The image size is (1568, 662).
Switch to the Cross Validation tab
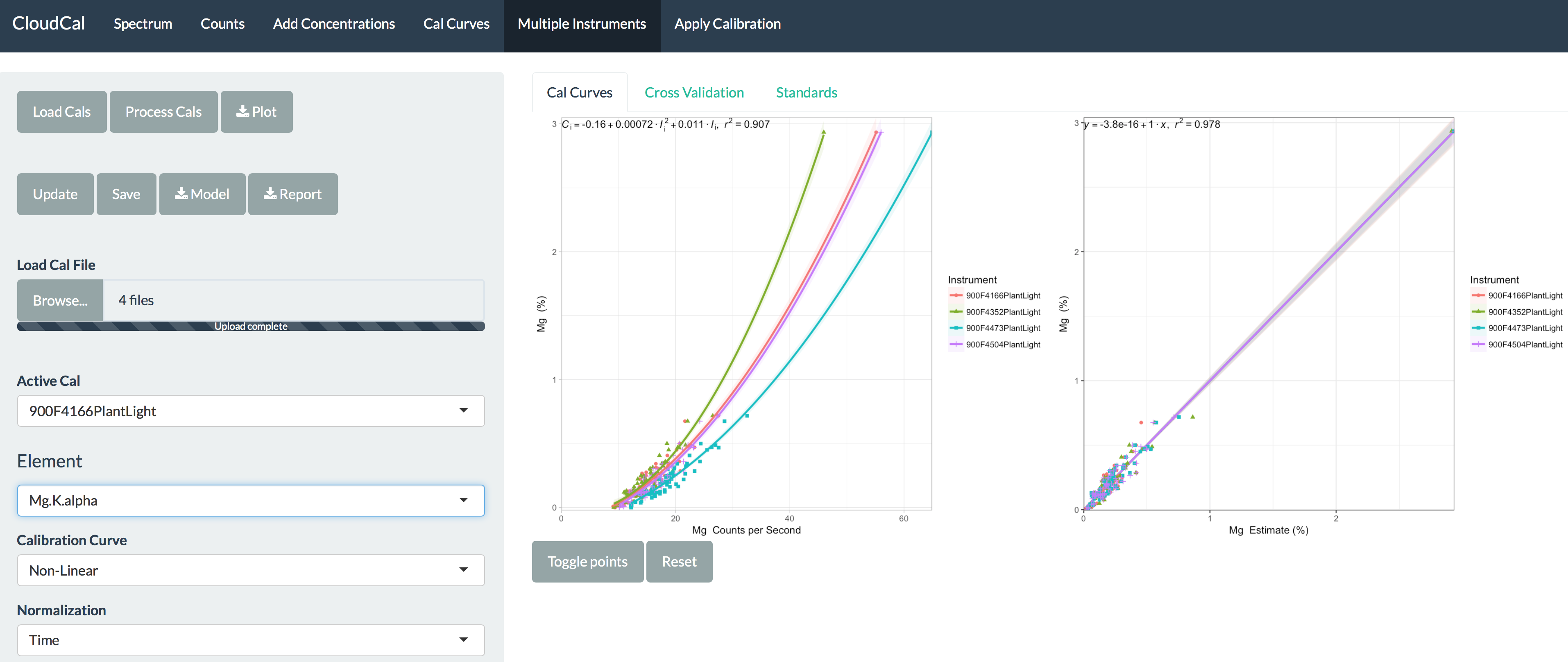(x=694, y=93)
